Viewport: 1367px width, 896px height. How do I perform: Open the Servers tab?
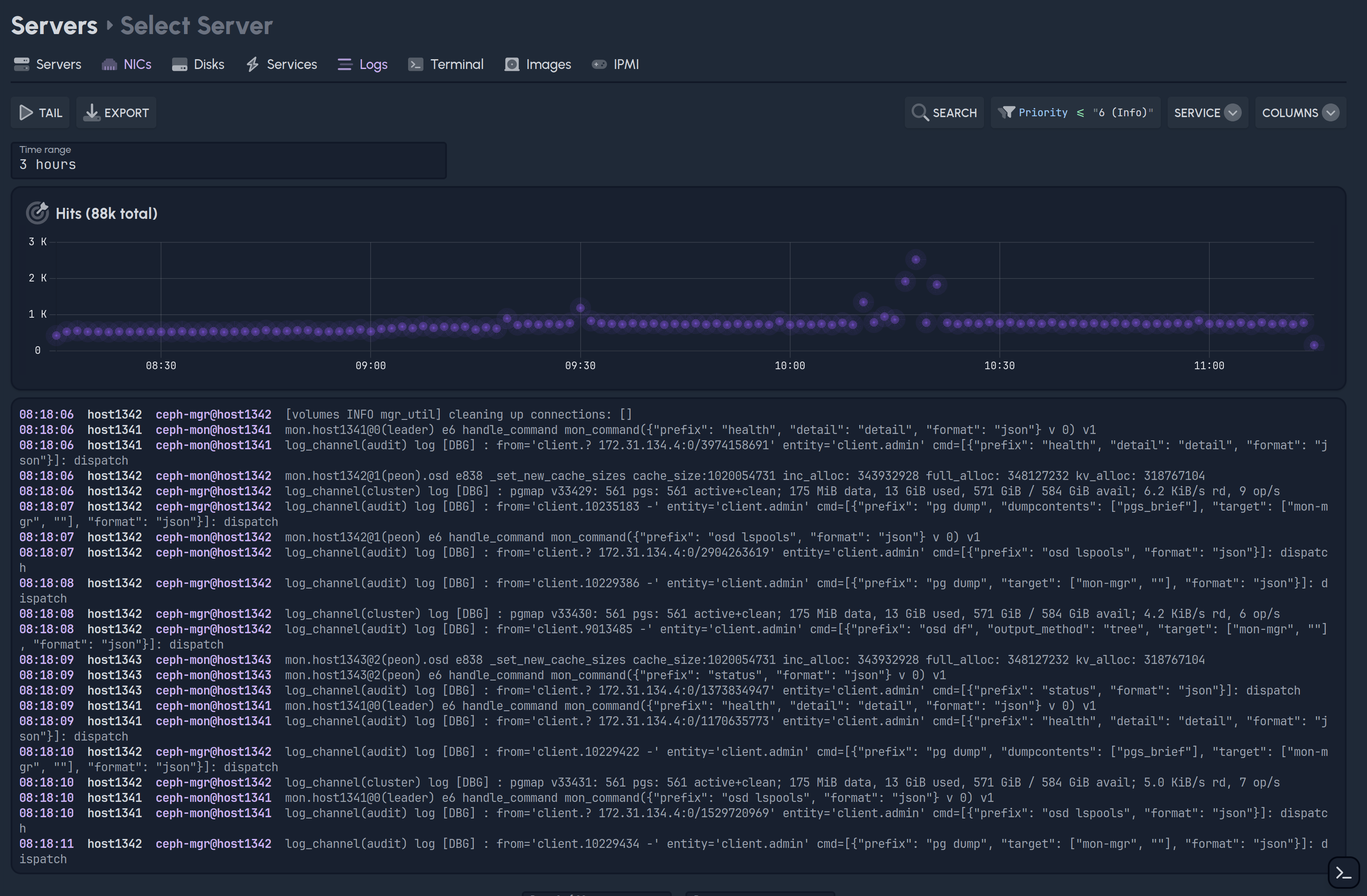pyautogui.click(x=48, y=64)
